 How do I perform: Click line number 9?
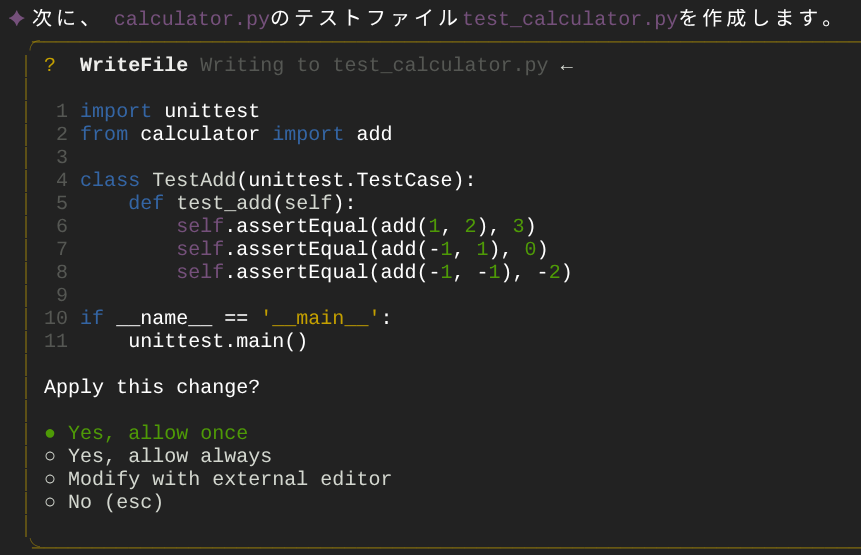(x=62, y=296)
